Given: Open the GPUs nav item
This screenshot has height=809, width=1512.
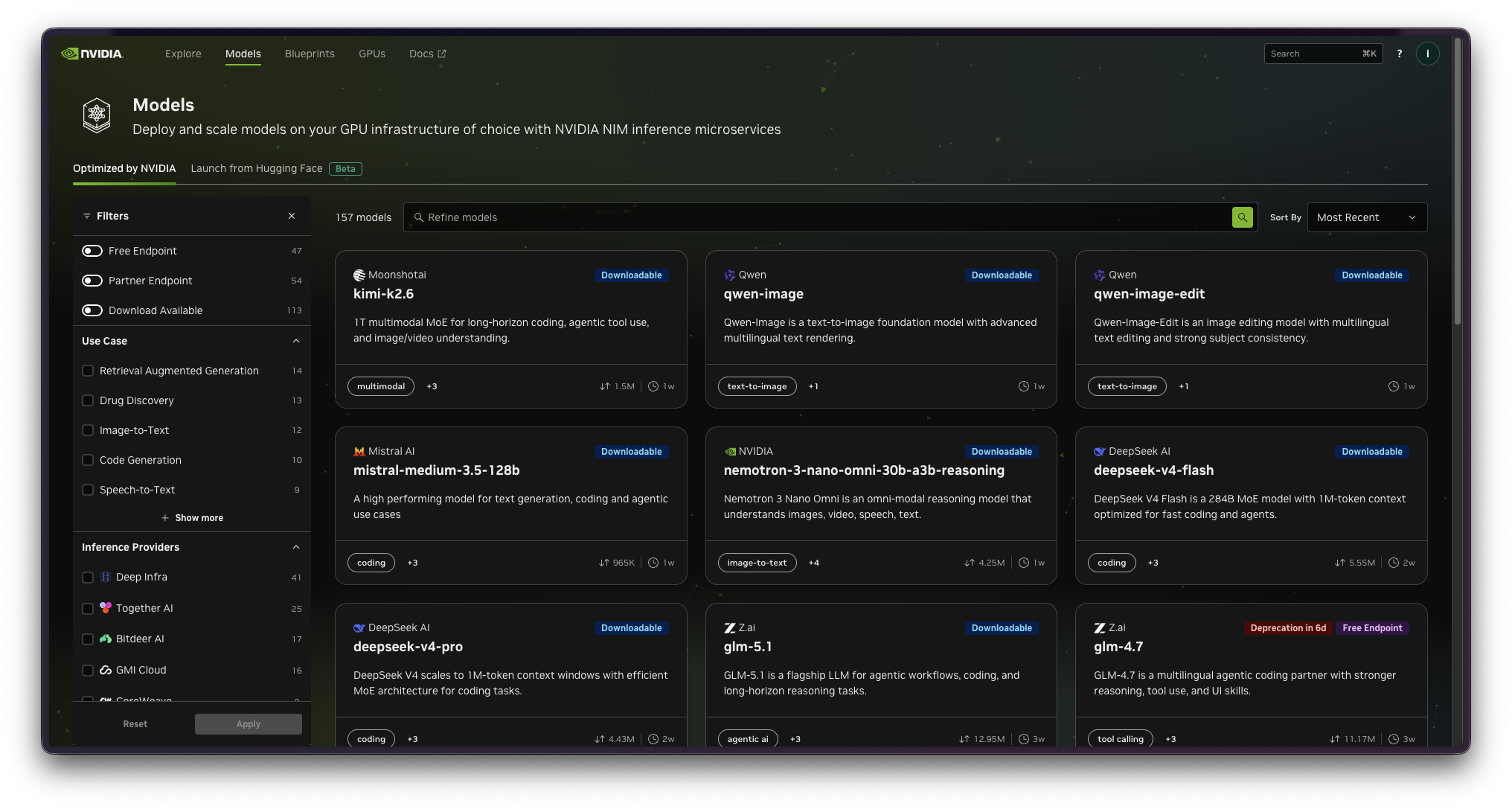Looking at the screenshot, I should (372, 54).
